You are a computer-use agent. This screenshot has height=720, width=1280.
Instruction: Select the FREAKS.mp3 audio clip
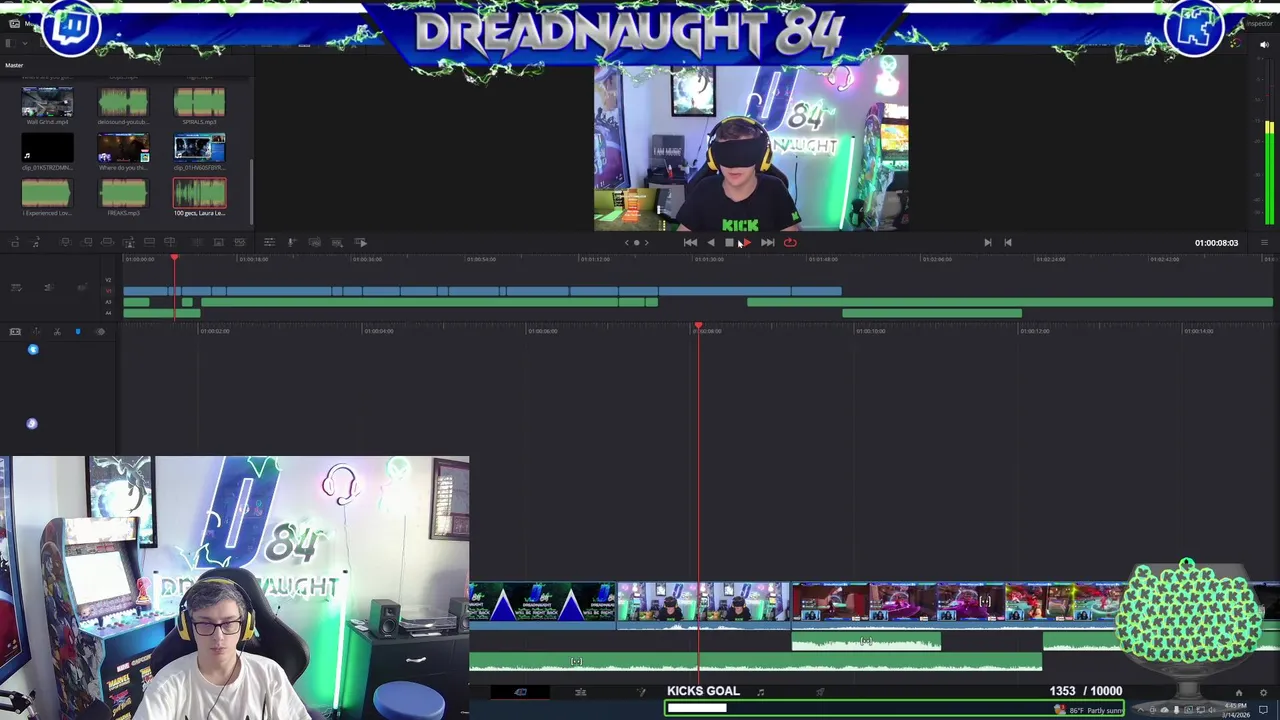tap(123, 193)
